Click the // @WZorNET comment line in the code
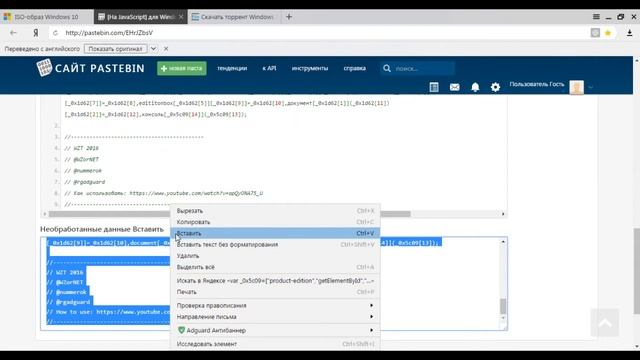The image size is (640, 360). tap(81, 159)
